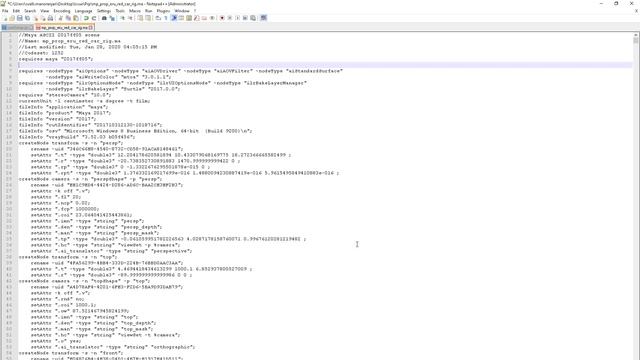
Task: Click the line 'requires maya "2017ff05";'
Action: [56, 59]
